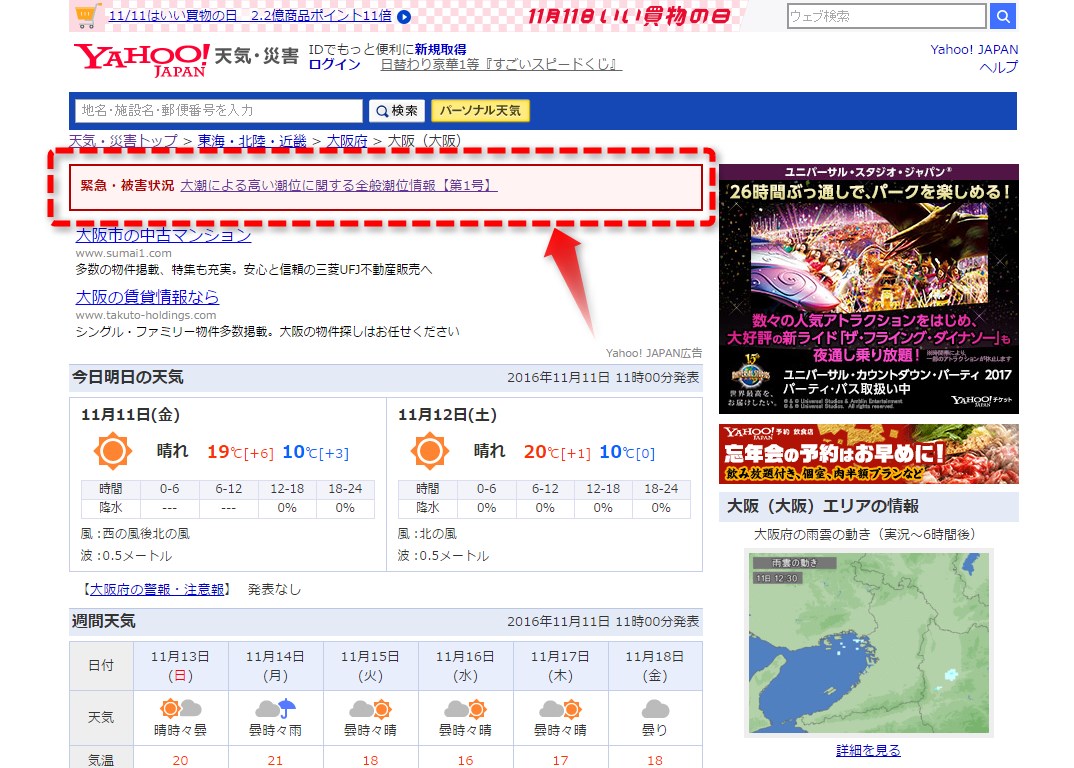Click www.takuto-holdings.com ad URL text
This screenshot has height=768, width=1074.
coord(146,315)
